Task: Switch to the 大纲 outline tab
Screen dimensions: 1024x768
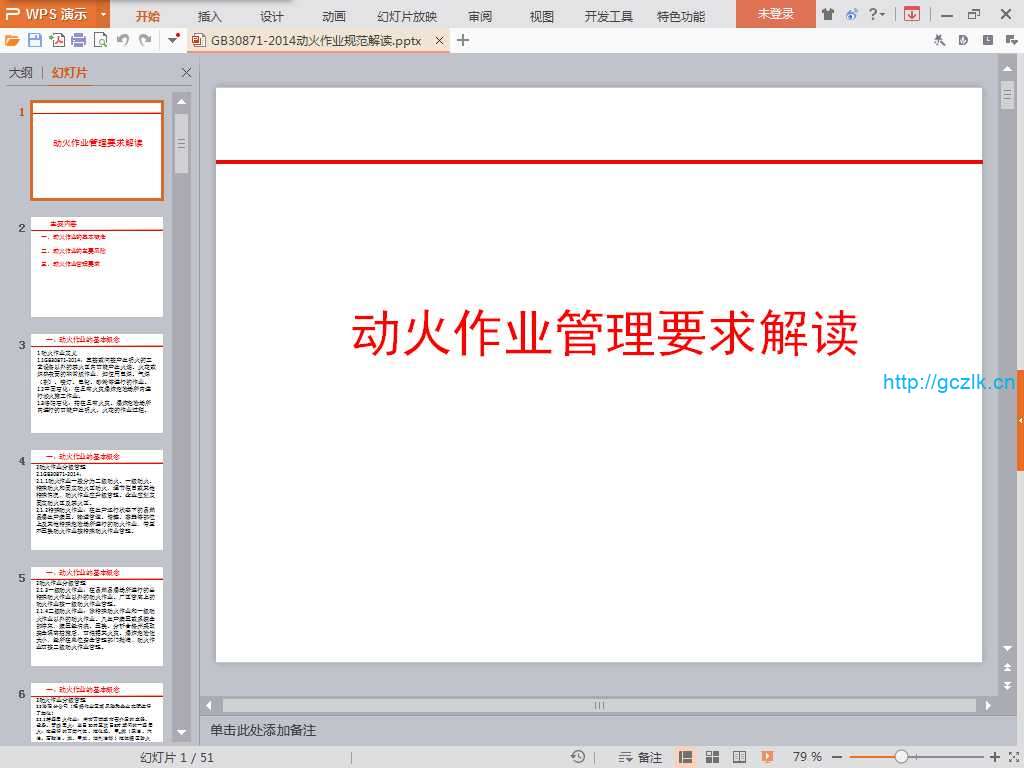Action: (21, 73)
